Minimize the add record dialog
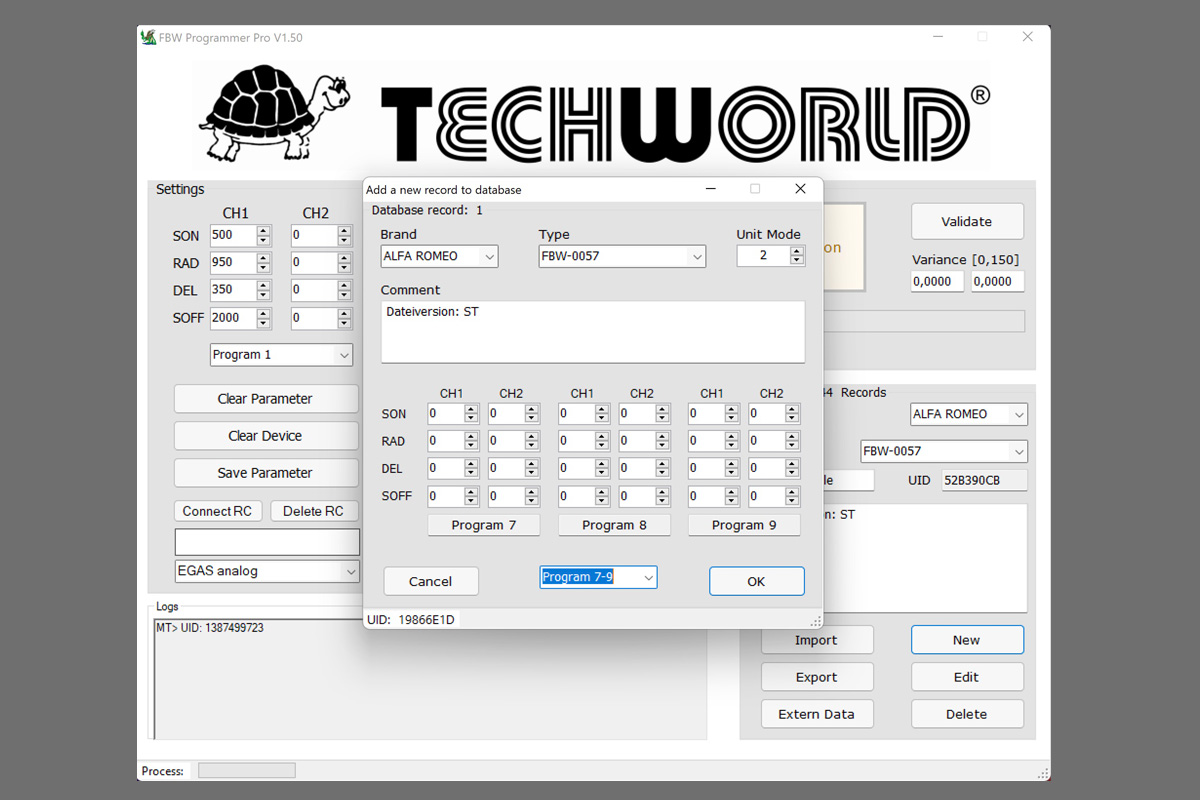Image resolution: width=1200 pixels, height=800 pixels. [x=710, y=189]
